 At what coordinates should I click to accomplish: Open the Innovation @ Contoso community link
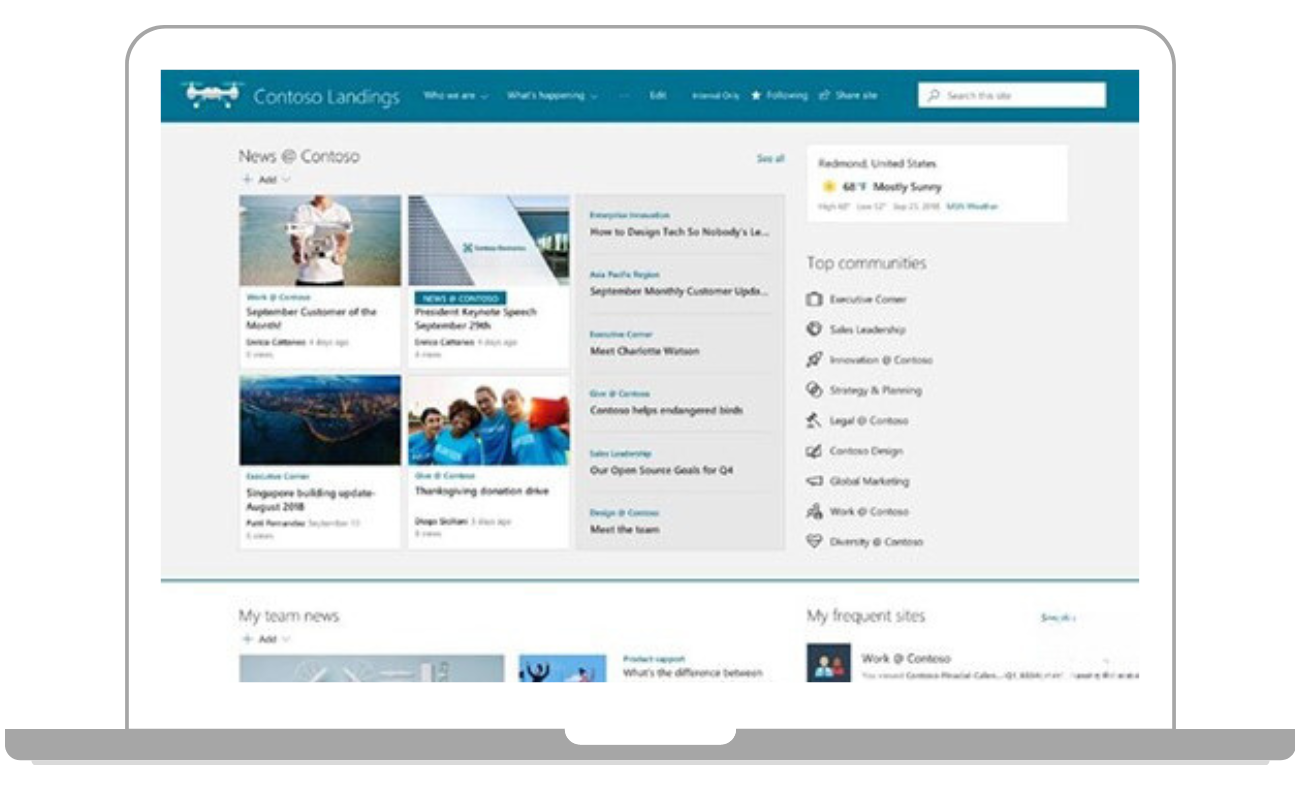pos(881,360)
